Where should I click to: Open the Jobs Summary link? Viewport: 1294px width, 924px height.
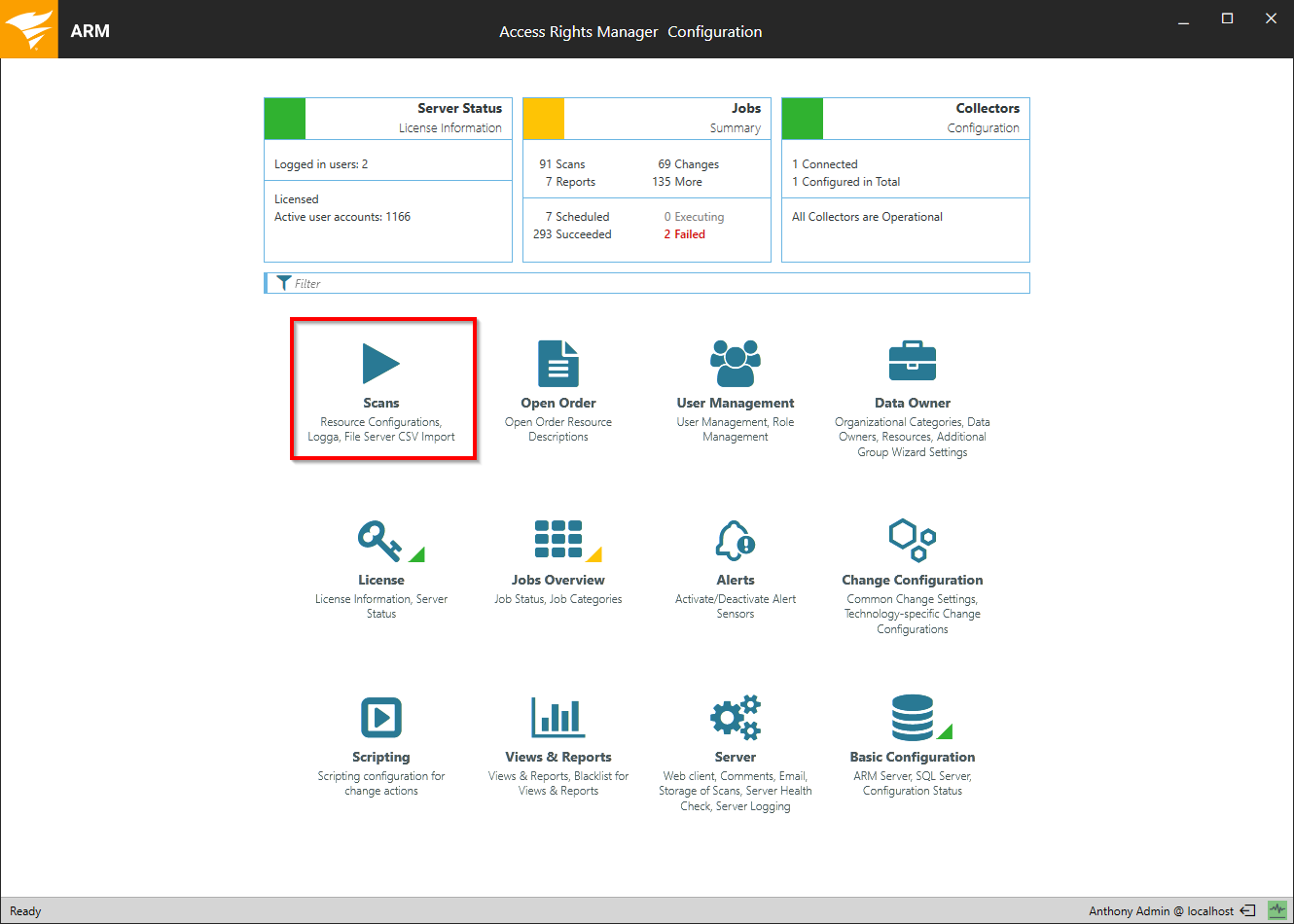735,128
